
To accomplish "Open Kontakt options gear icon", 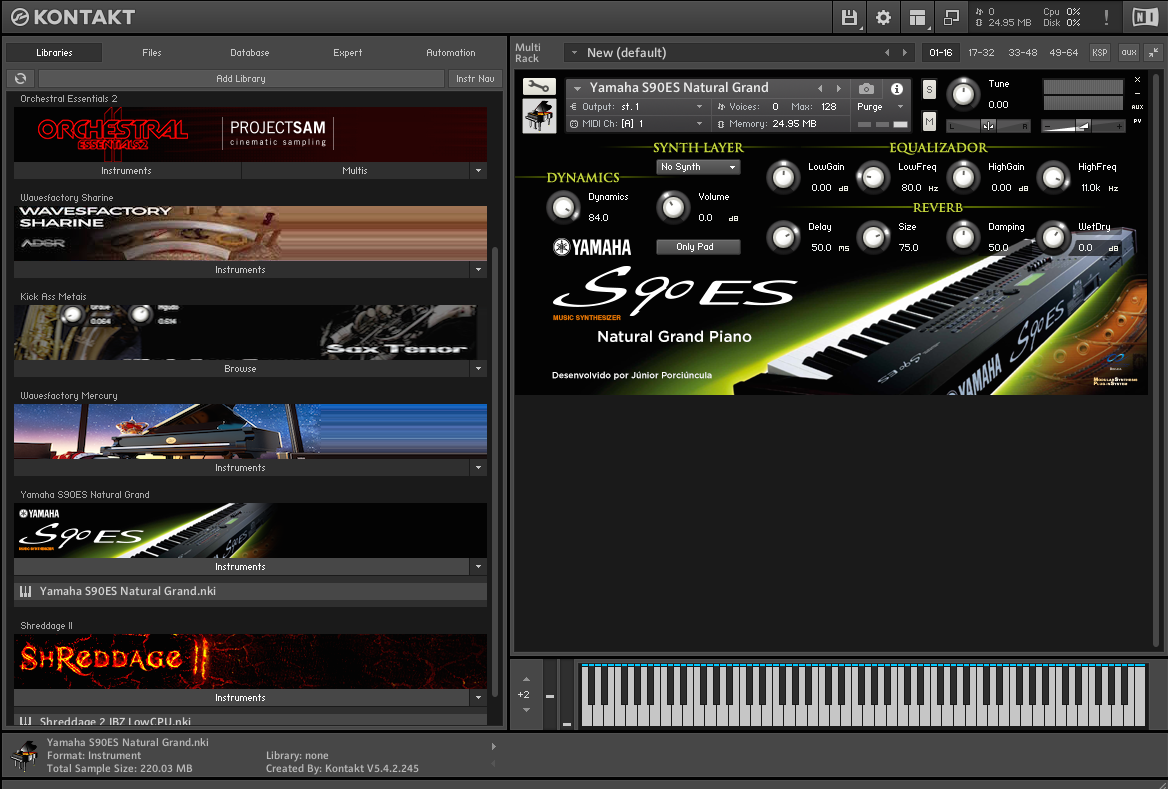I will [x=883, y=17].
